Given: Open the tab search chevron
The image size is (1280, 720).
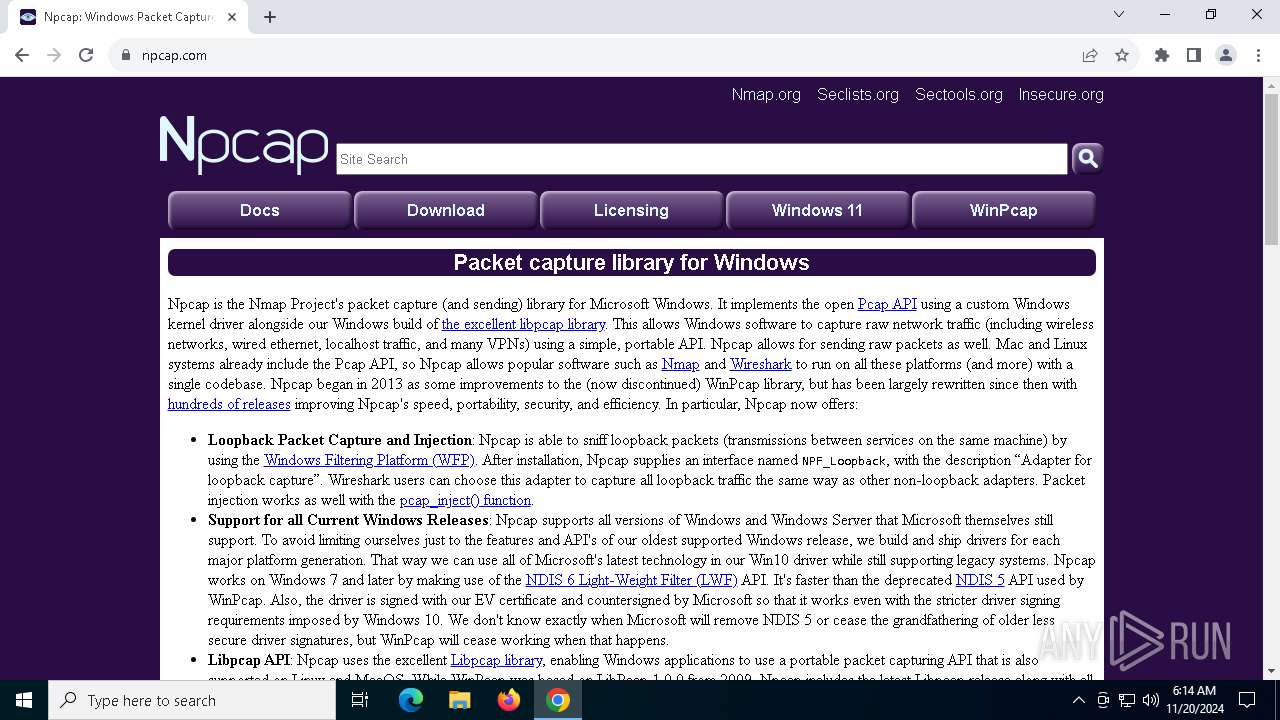Looking at the screenshot, I should coord(1119,14).
